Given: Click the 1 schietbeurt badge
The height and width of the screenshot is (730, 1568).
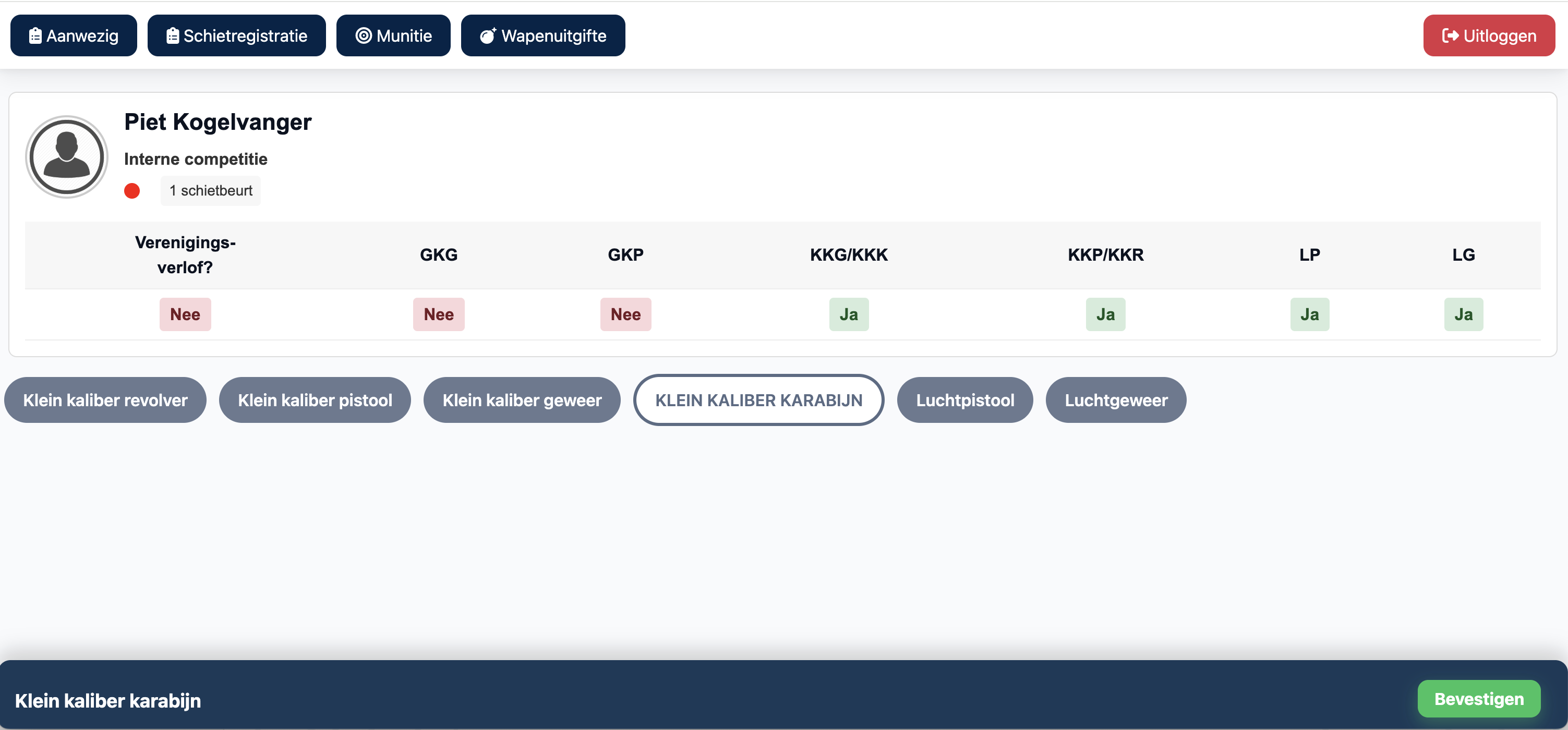Looking at the screenshot, I should tap(211, 191).
